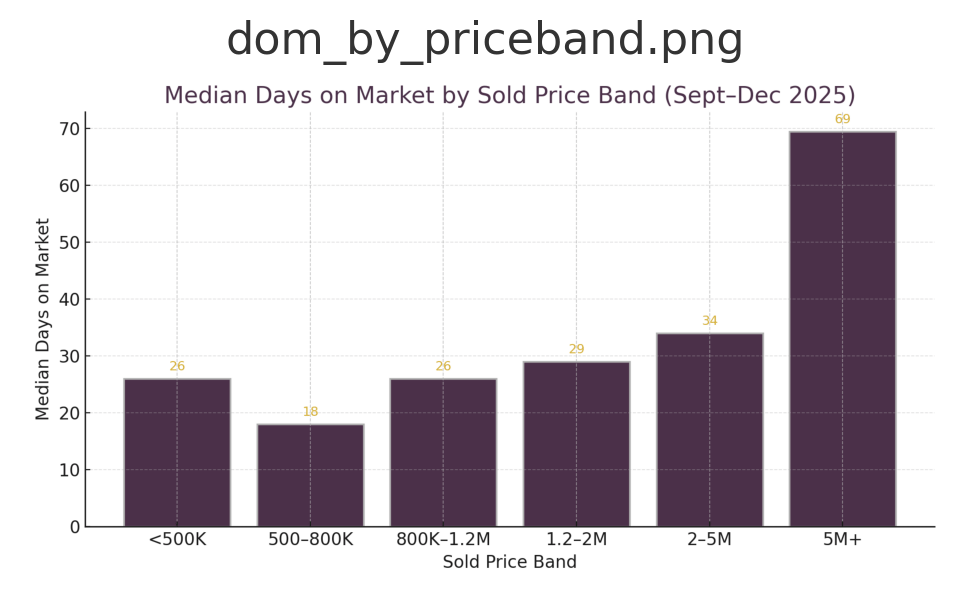Click the 69 value label above 5M+ bar

pos(842,120)
